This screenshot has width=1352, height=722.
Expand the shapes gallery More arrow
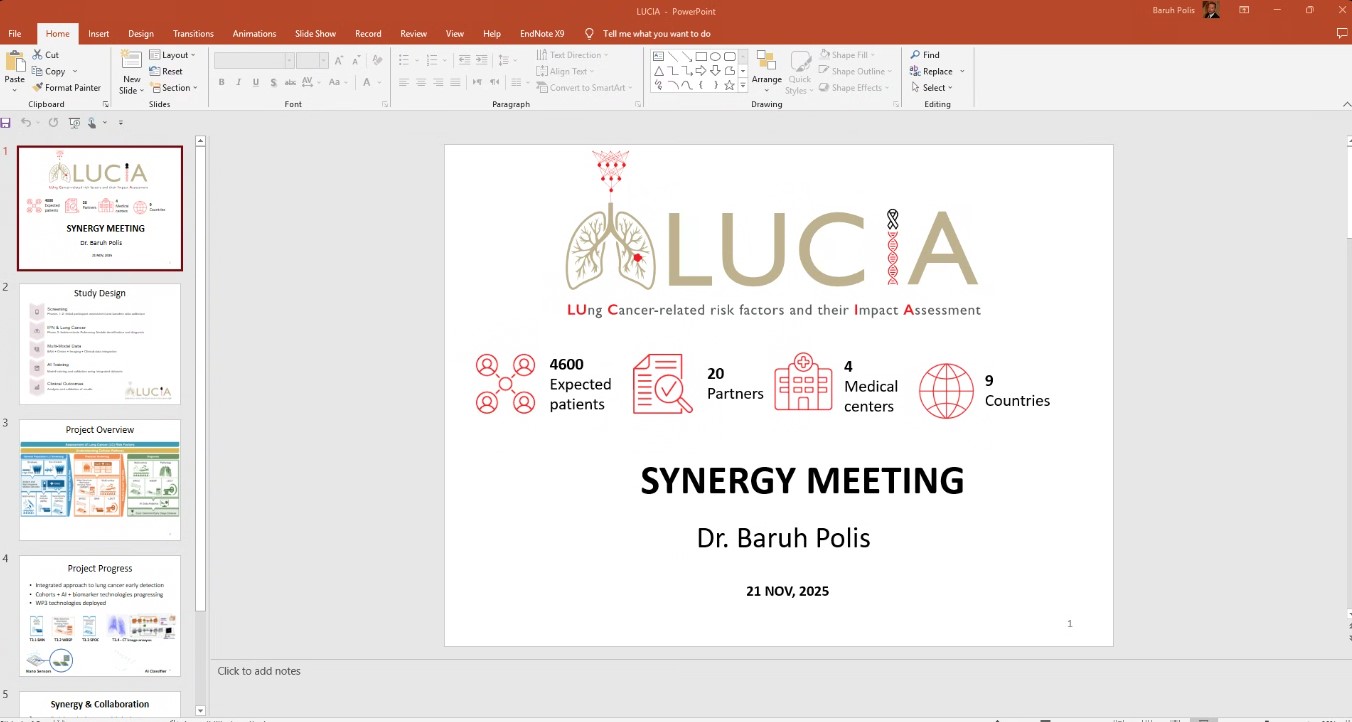[743, 87]
